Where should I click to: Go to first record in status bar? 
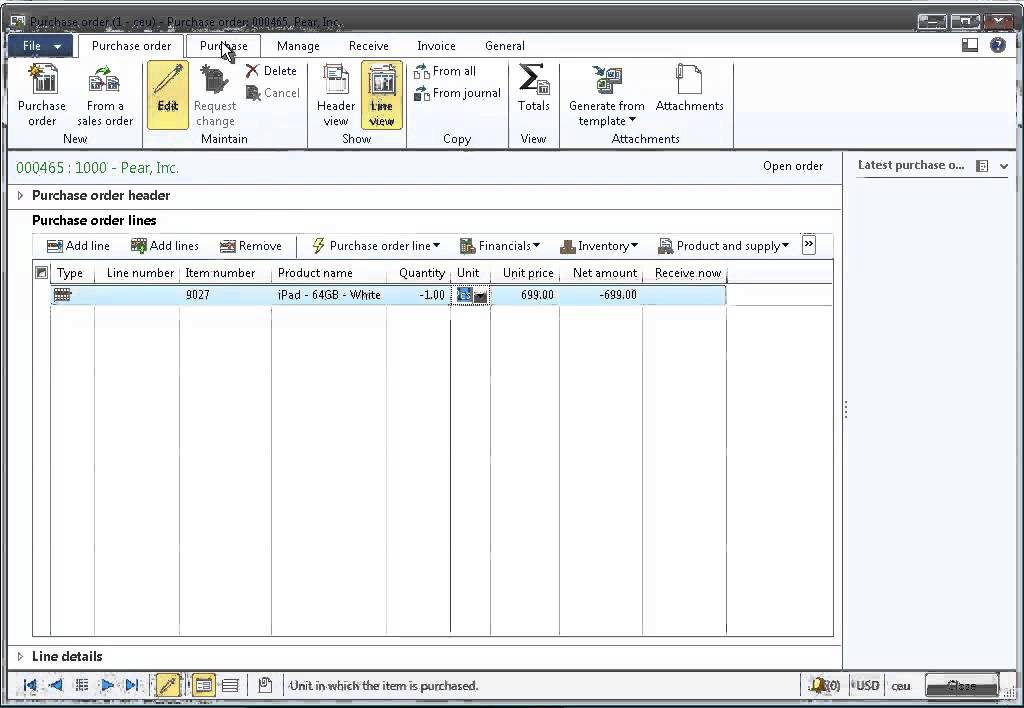(x=30, y=685)
